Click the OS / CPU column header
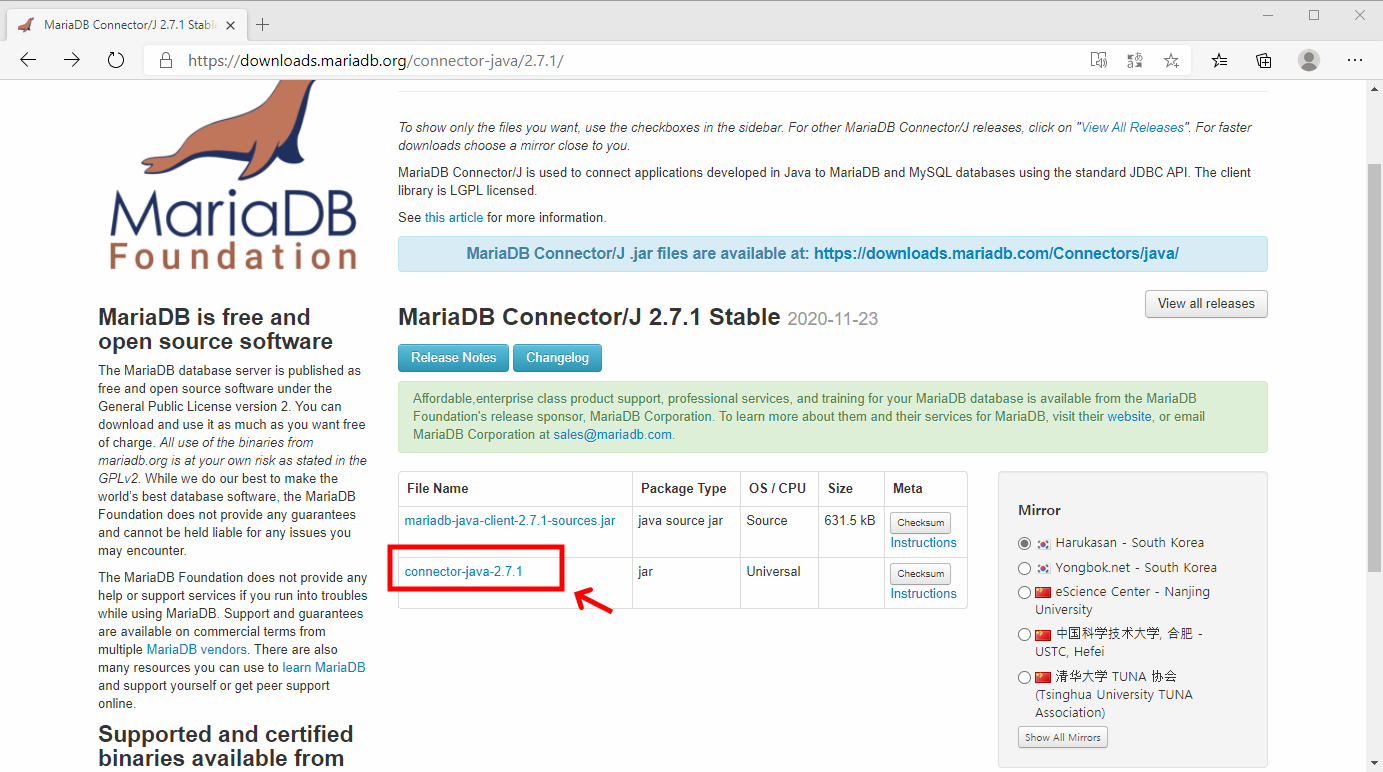This screenshot has width=1383, height=772. click(x=777, y=488)
